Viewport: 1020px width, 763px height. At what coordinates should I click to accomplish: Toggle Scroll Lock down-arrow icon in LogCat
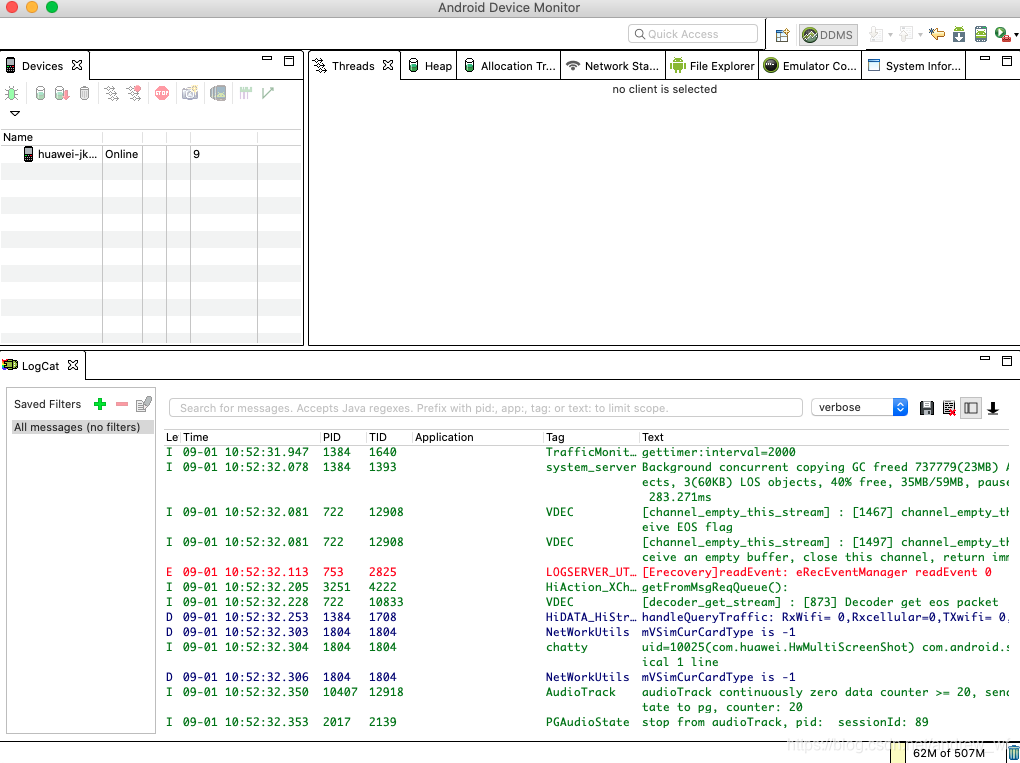[x=993, y=408]
